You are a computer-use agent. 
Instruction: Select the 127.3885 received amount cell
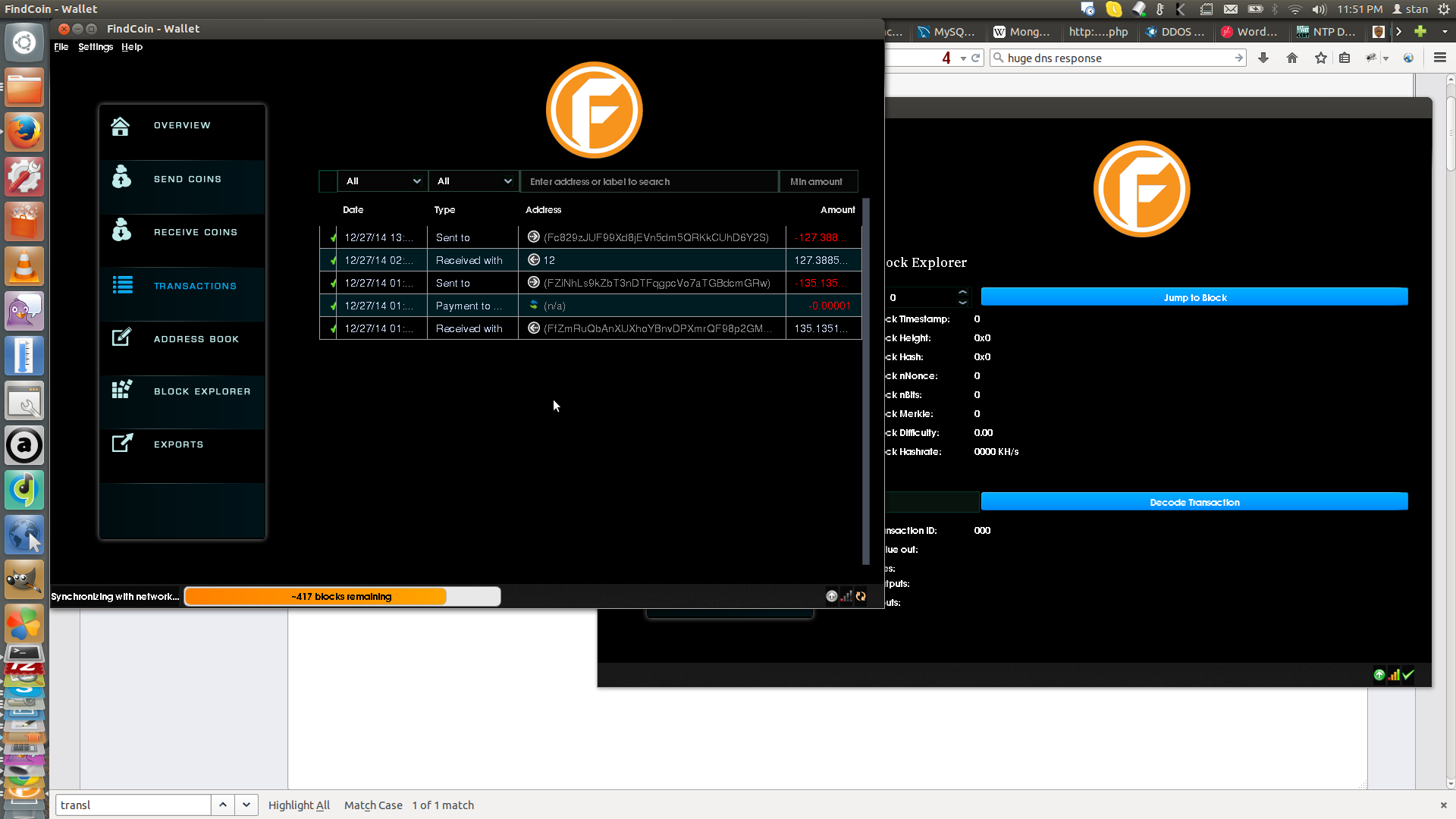tap(824, 260)
